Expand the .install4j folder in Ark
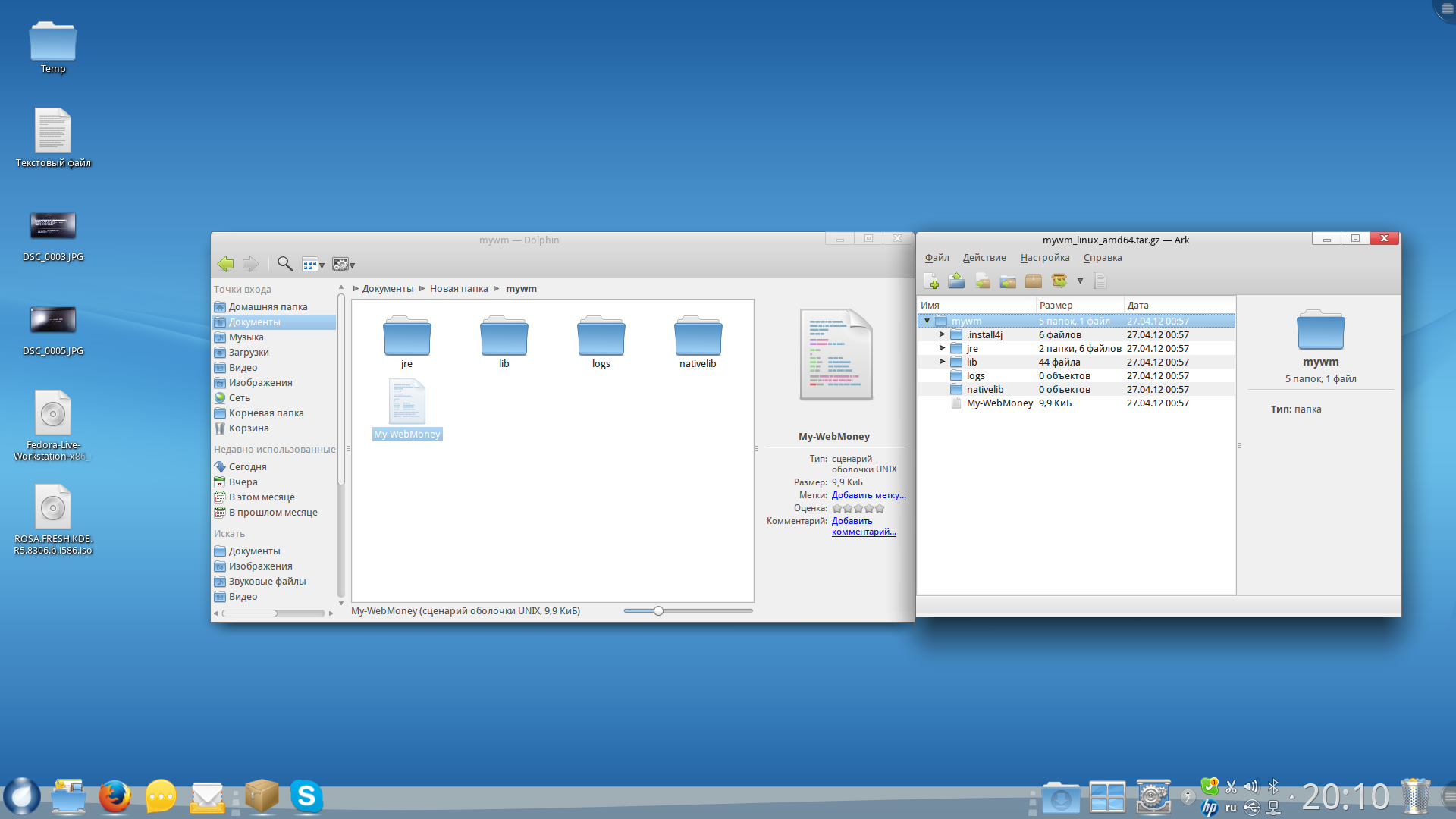 [x=942, y=334]
